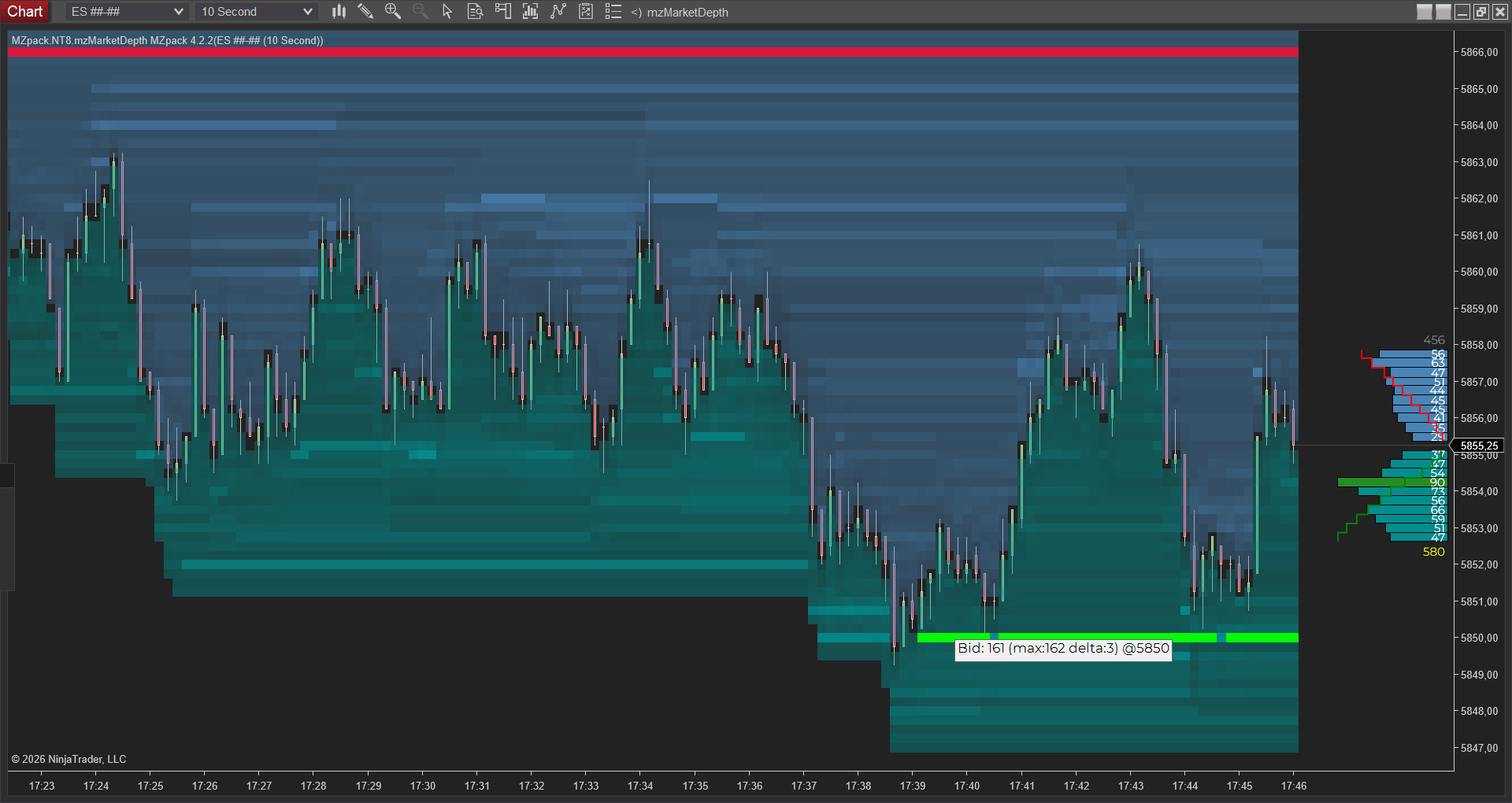The image size is (1512, 803).
Task: Click the first gray link button in the title bar
Action: tap(1425, 12)
